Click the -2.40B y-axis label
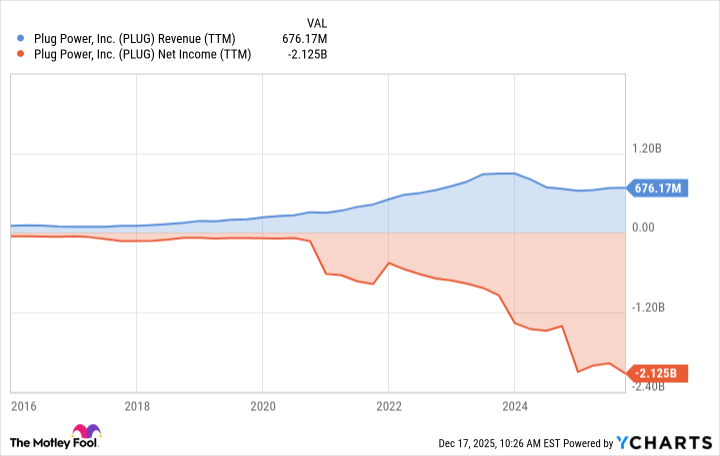Image resolution: width=720 pixels, height=456 pixels. click(x=646, y=386)
